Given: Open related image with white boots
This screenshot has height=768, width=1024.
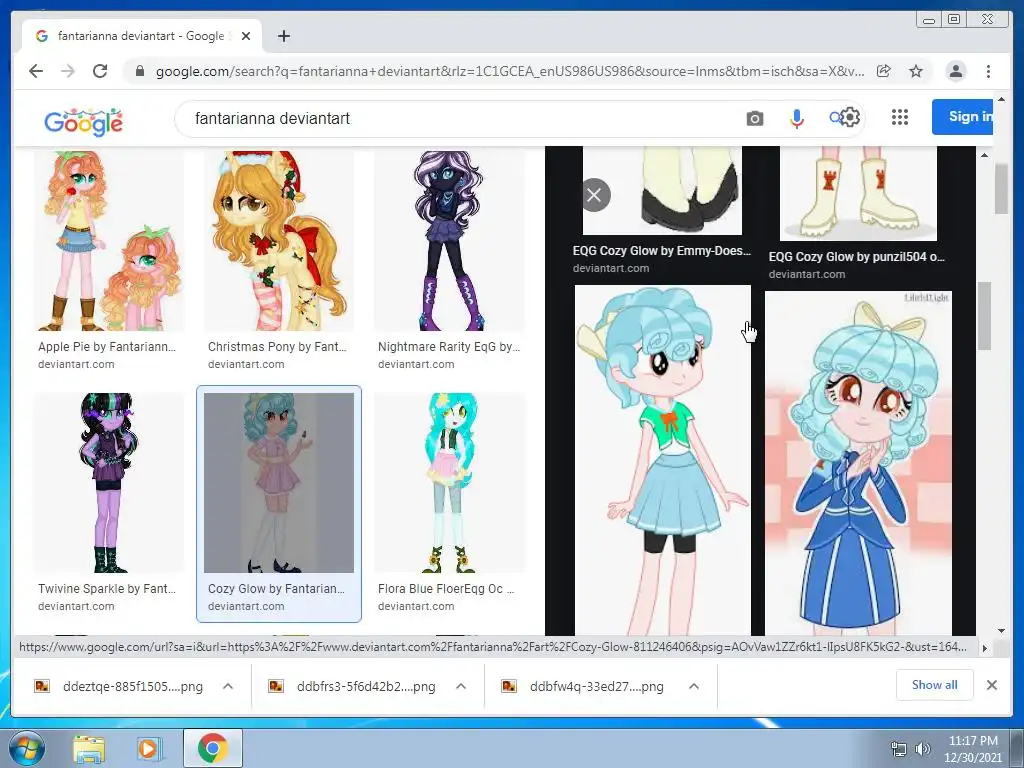Looking at the screenshot, I should (x=858, y=193).
